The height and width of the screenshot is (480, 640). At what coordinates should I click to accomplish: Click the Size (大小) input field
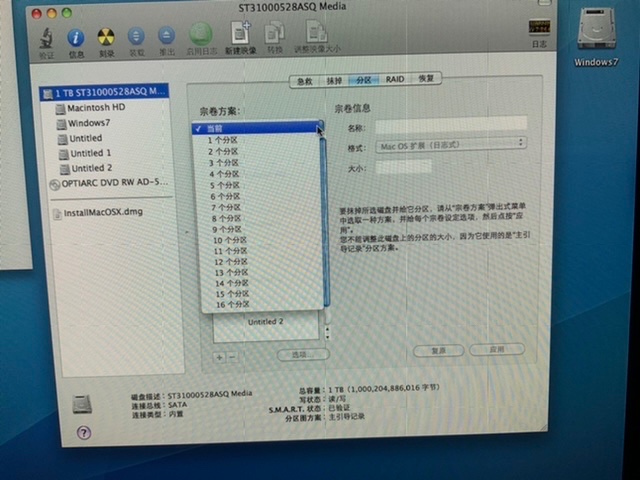click(403, 167)
